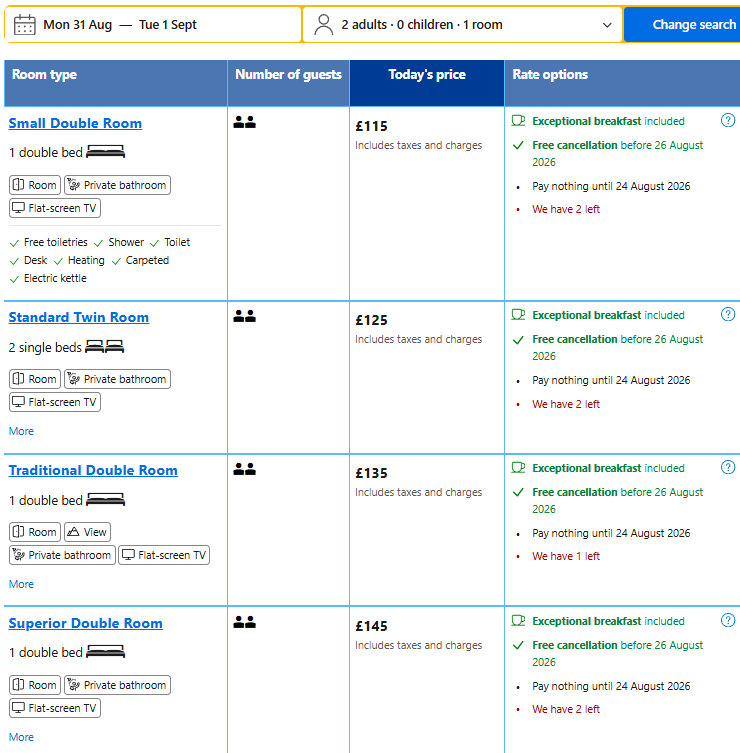This screenshot has width=740, height=753.
Task: Click the View badge under Traditional Double Room
Action: 87,532
